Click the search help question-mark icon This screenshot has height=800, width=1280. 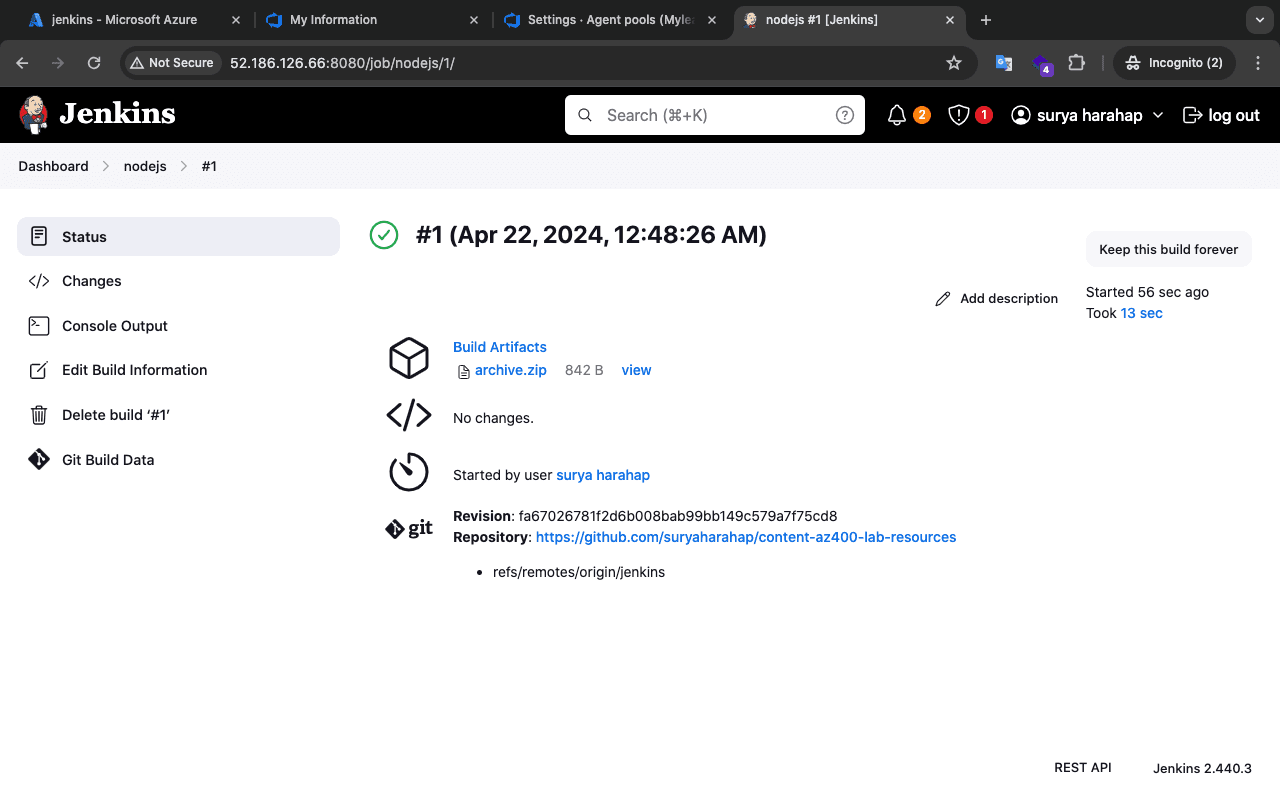point(845,115)
